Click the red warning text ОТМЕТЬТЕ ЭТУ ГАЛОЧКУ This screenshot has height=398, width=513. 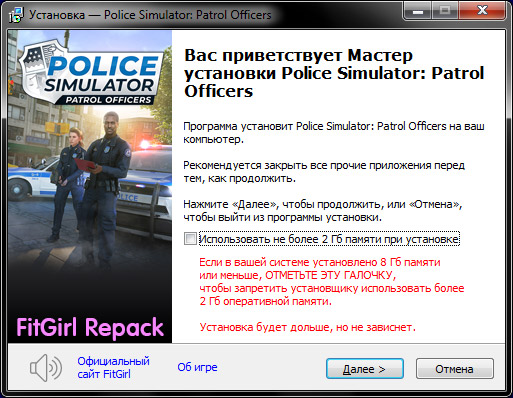(x=330, y=275)
